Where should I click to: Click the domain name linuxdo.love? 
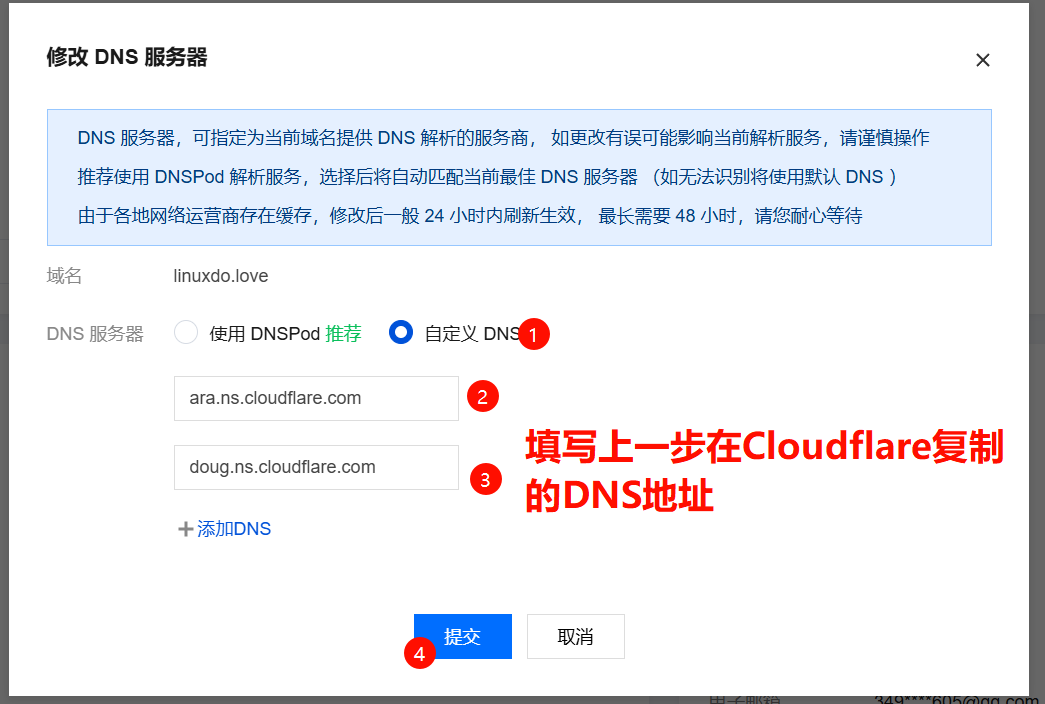click(221, 276)
